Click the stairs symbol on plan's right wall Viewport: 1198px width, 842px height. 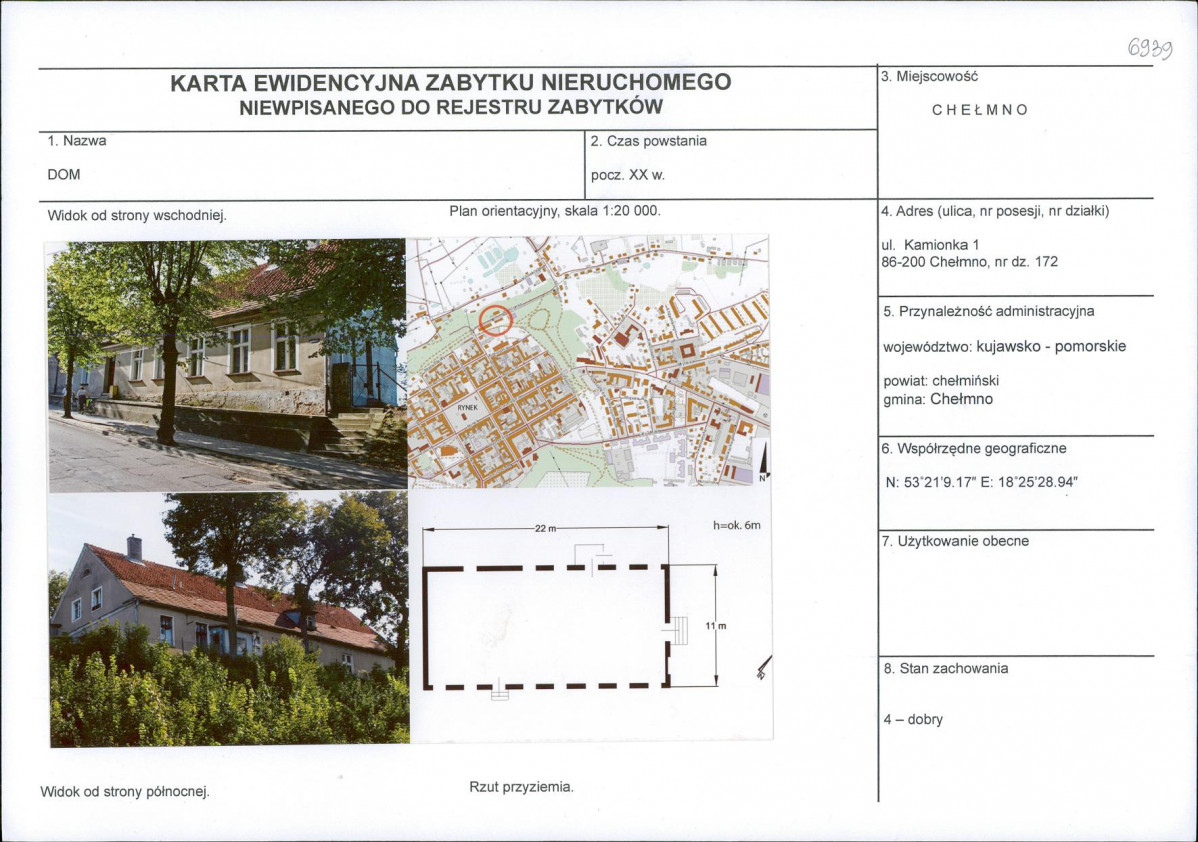[x=678, y=630]
